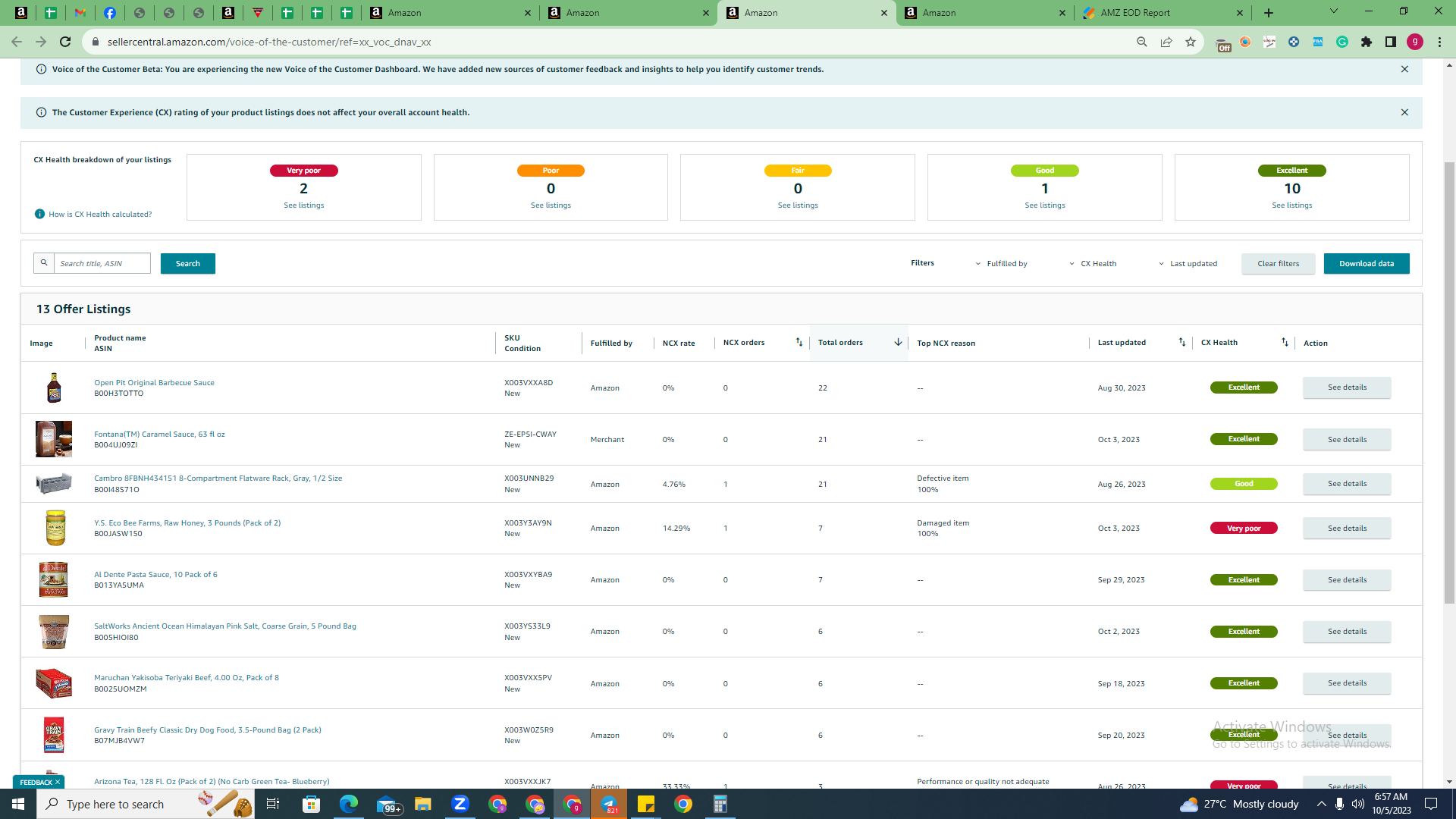Open the Chrome profile avatar
Screen dimensions: 1456x819
1415,42
